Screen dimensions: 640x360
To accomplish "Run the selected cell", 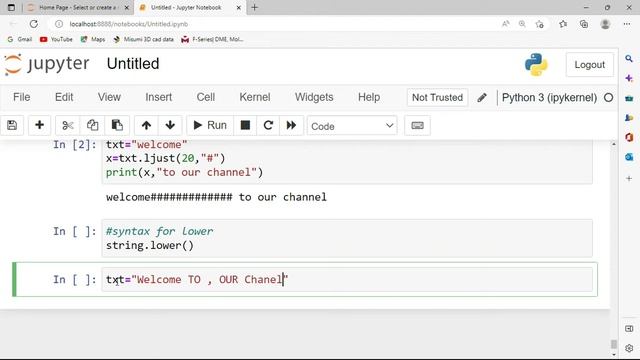I will point(210,125).
